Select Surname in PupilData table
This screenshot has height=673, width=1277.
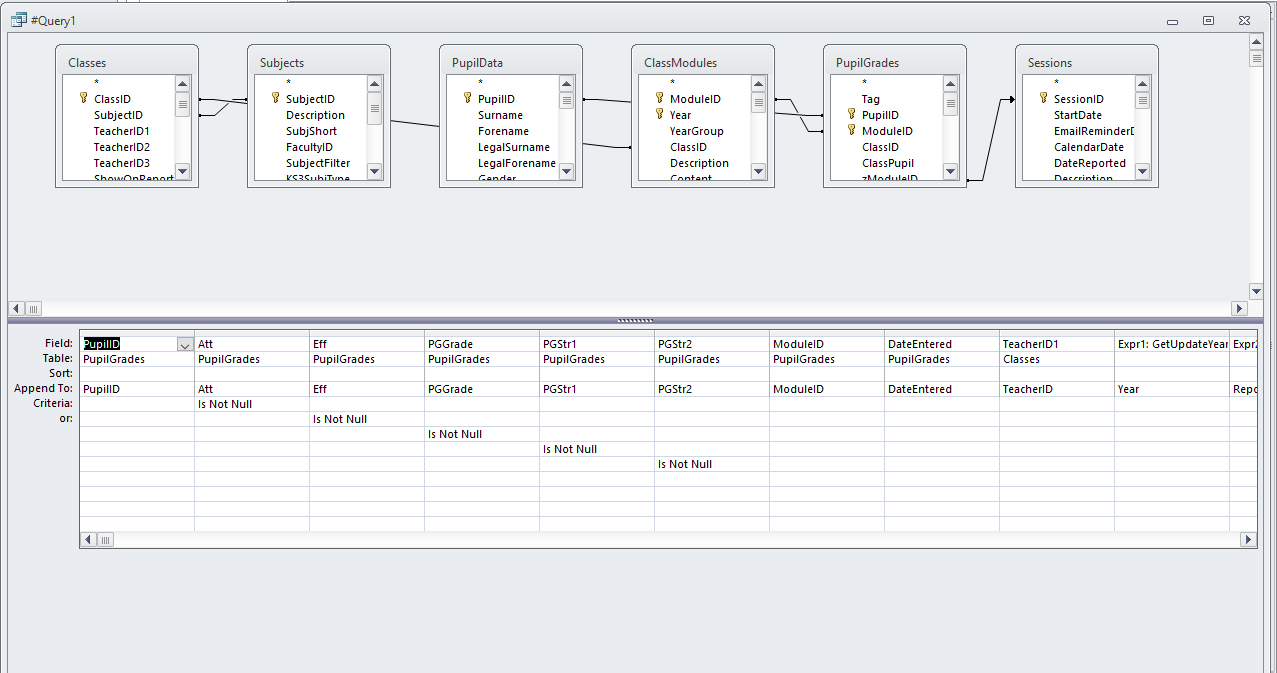(x=500, y=115)
